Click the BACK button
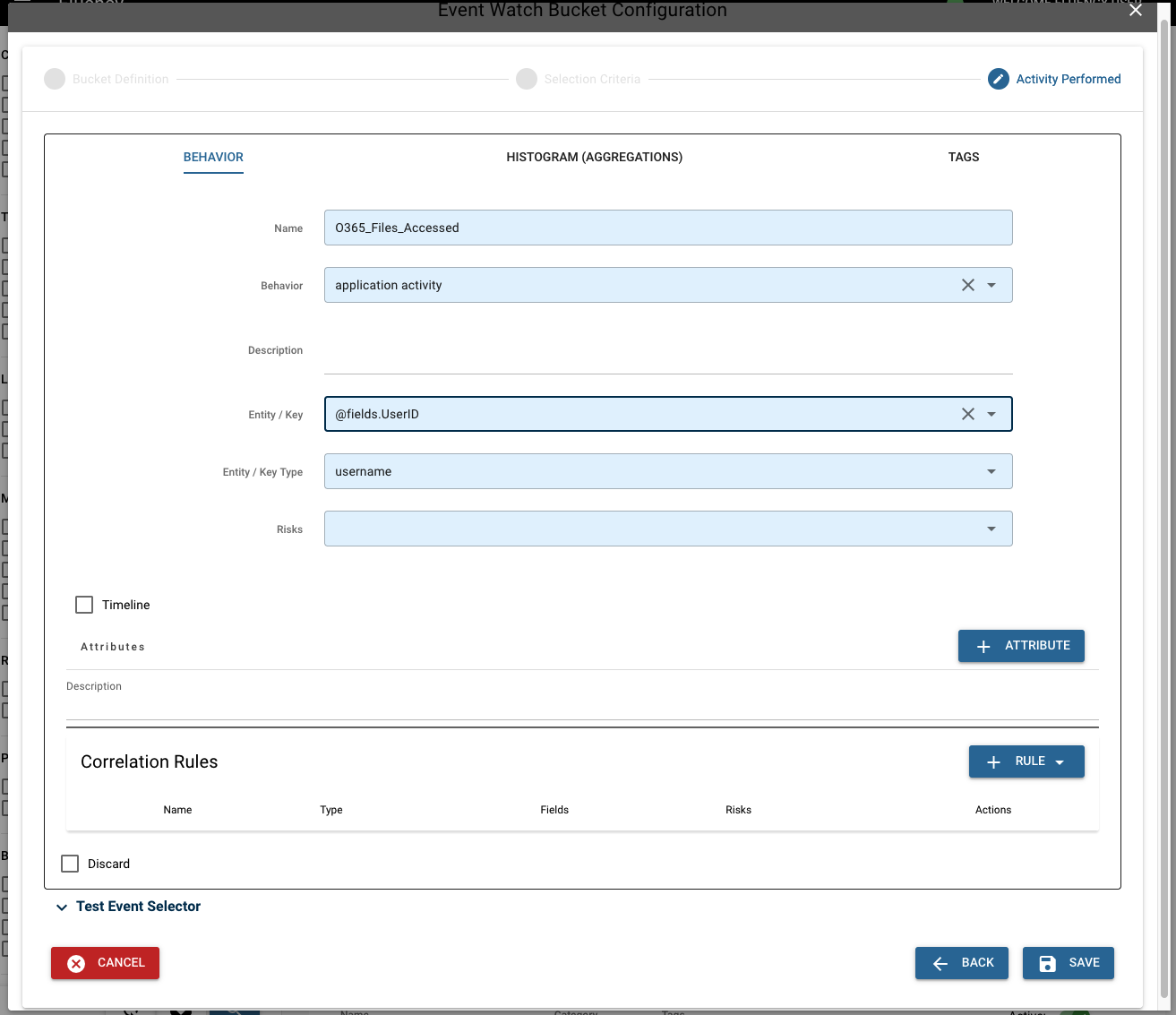 point(962,963)
